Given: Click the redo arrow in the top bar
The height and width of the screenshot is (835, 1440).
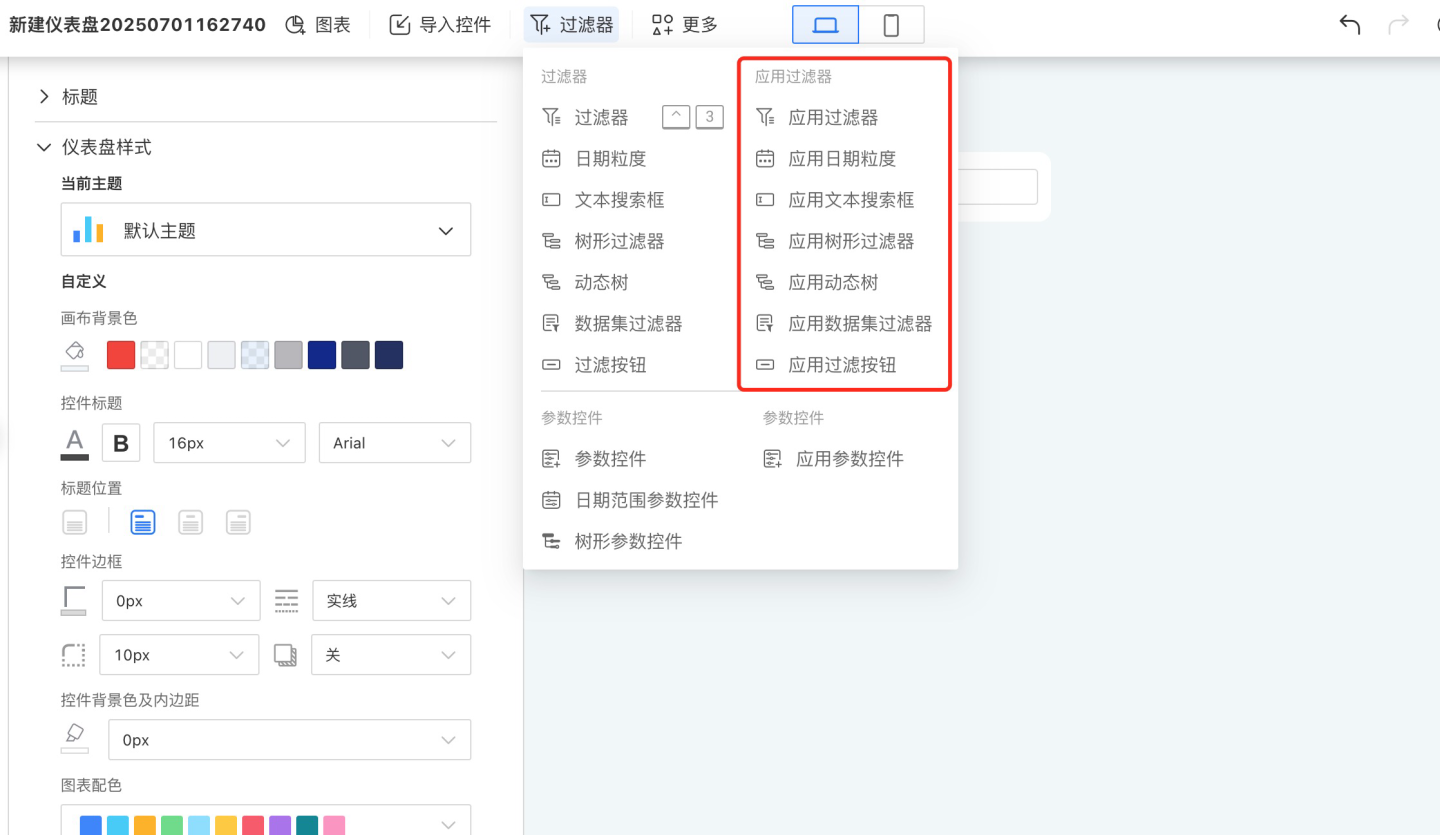Looking at the screenshot, I should 1399,25.
